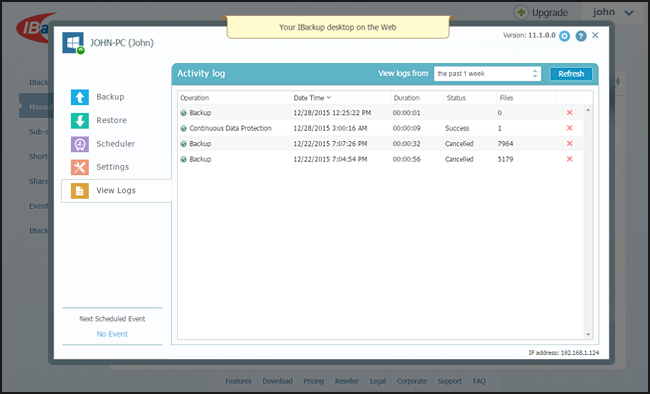This screenshot has height=394, width=650.
Task: Select the View Logs menu item
Action: pyautogui.click(x=116, y=191)
